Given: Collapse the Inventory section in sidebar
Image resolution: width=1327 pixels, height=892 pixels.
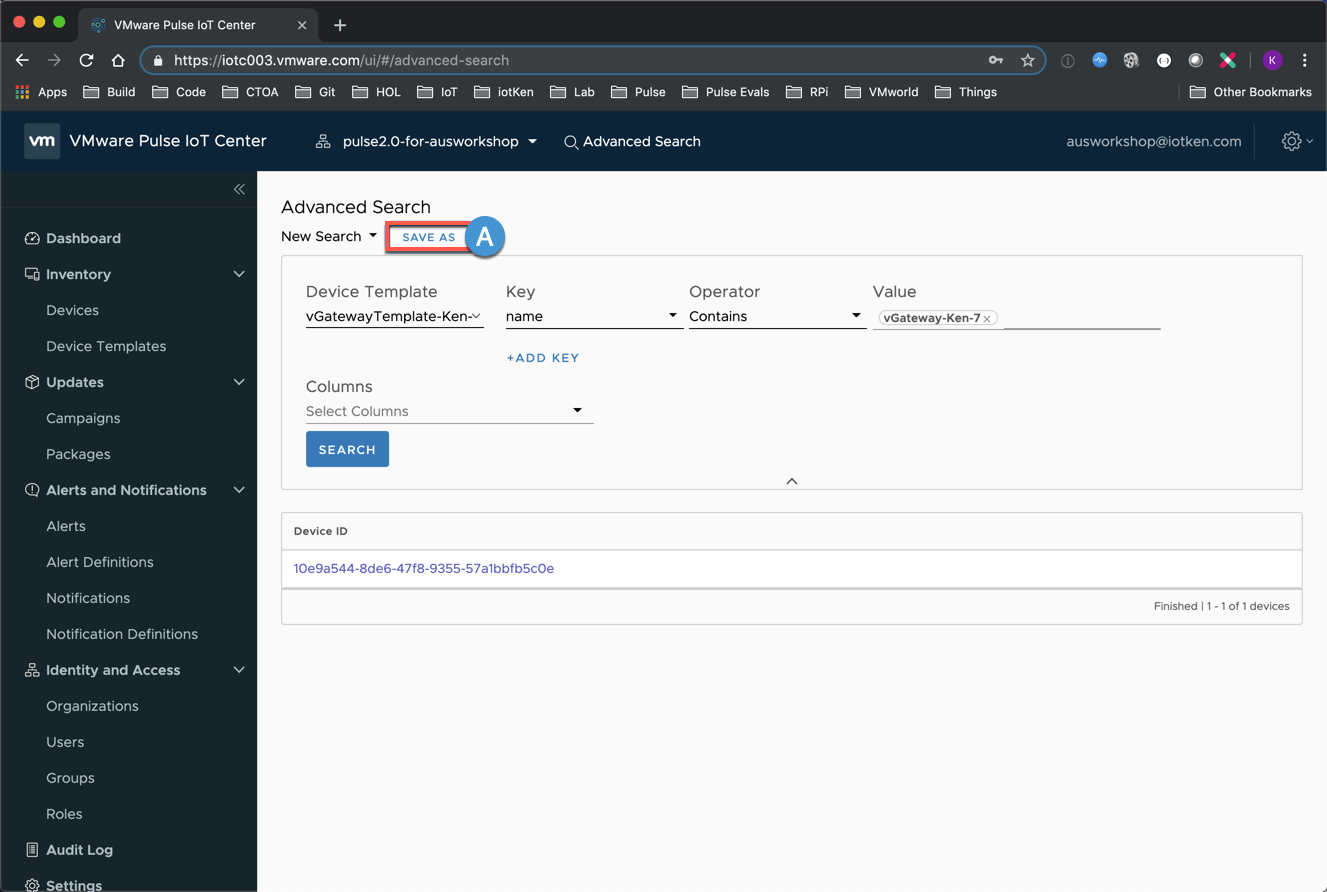Looking at the screenshot, I should [239, 274].
